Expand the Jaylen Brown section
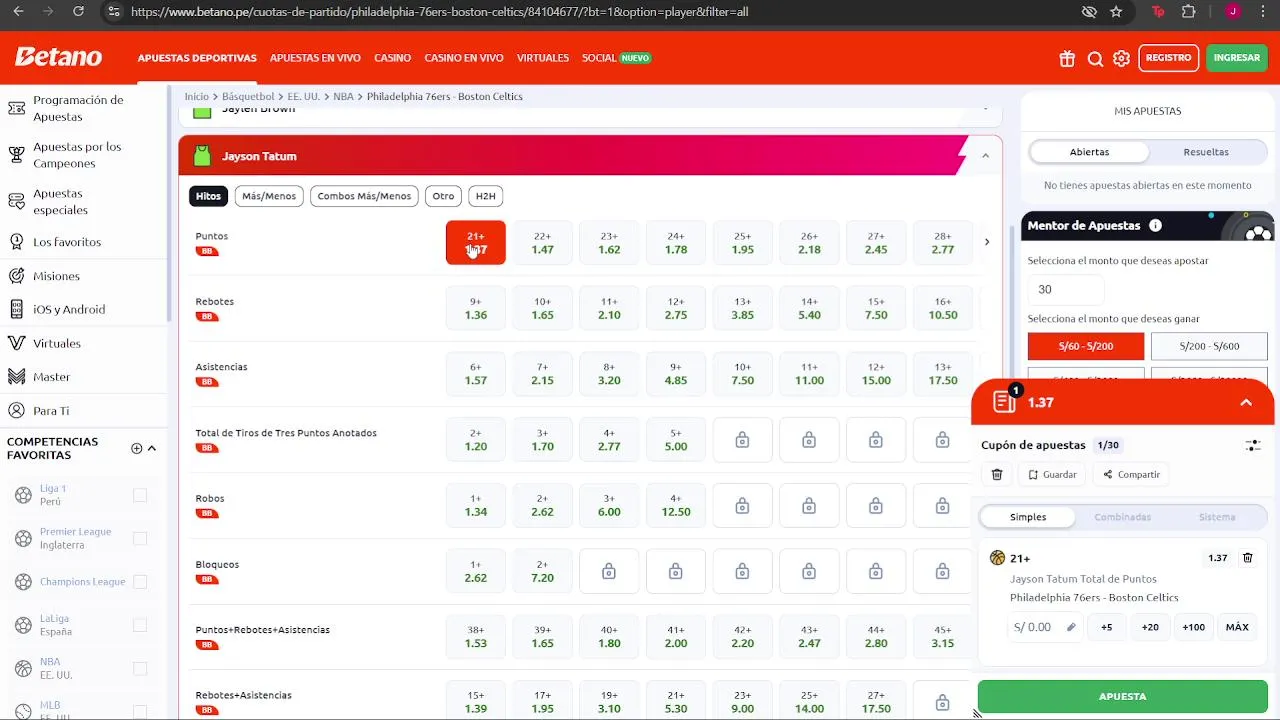 tap(985, 108)
